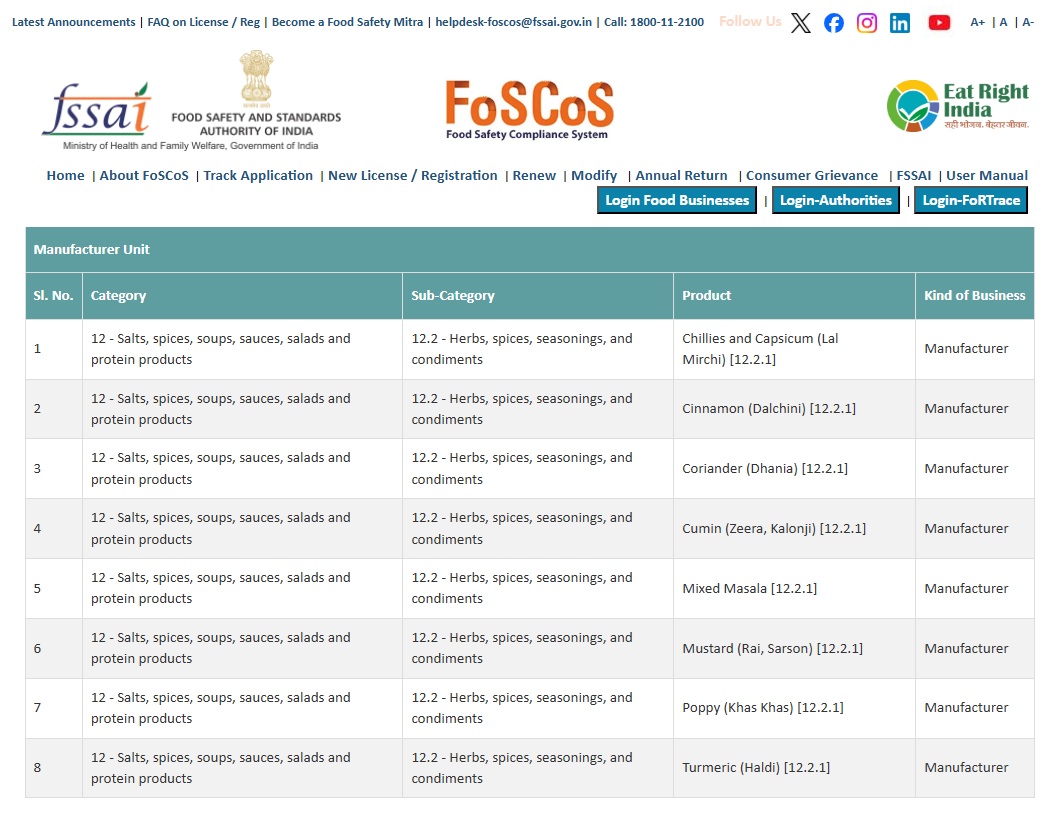
Task: Reset font size with plain A
Action: (1003, 22)
